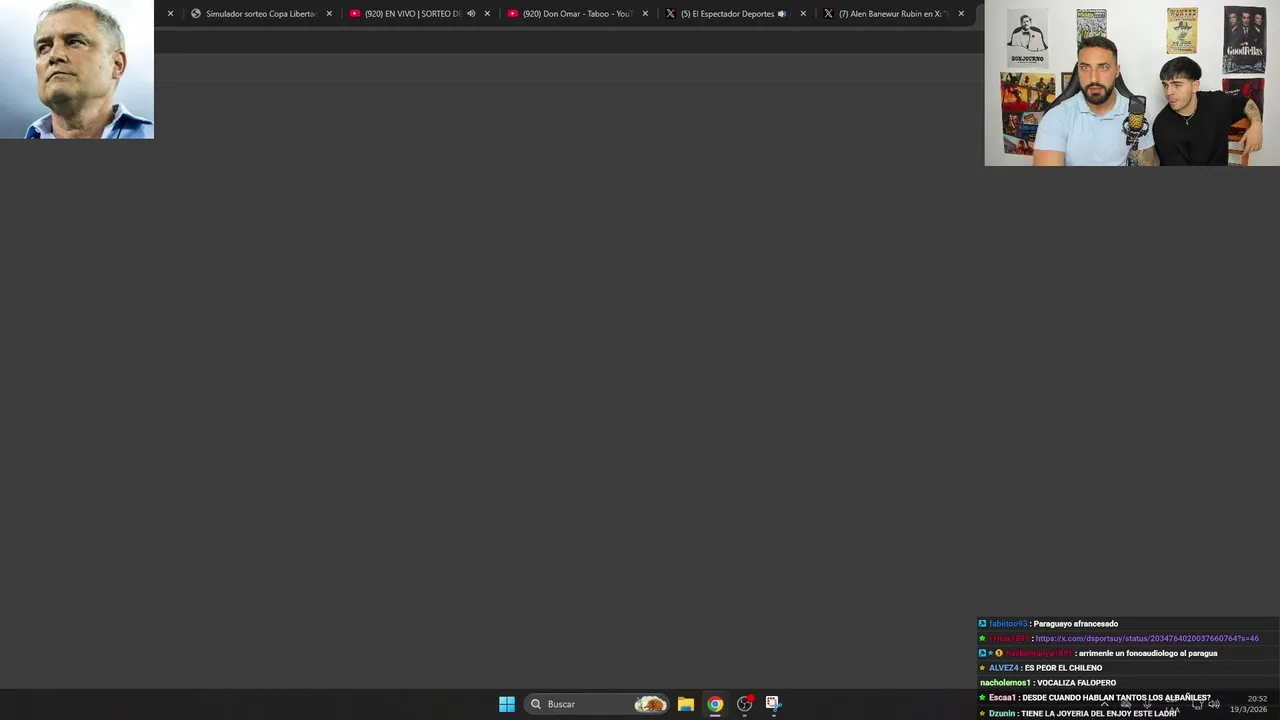The image size is (1280, 720).
Task: Click the Buscar taskbar search box
Action: 597,704
